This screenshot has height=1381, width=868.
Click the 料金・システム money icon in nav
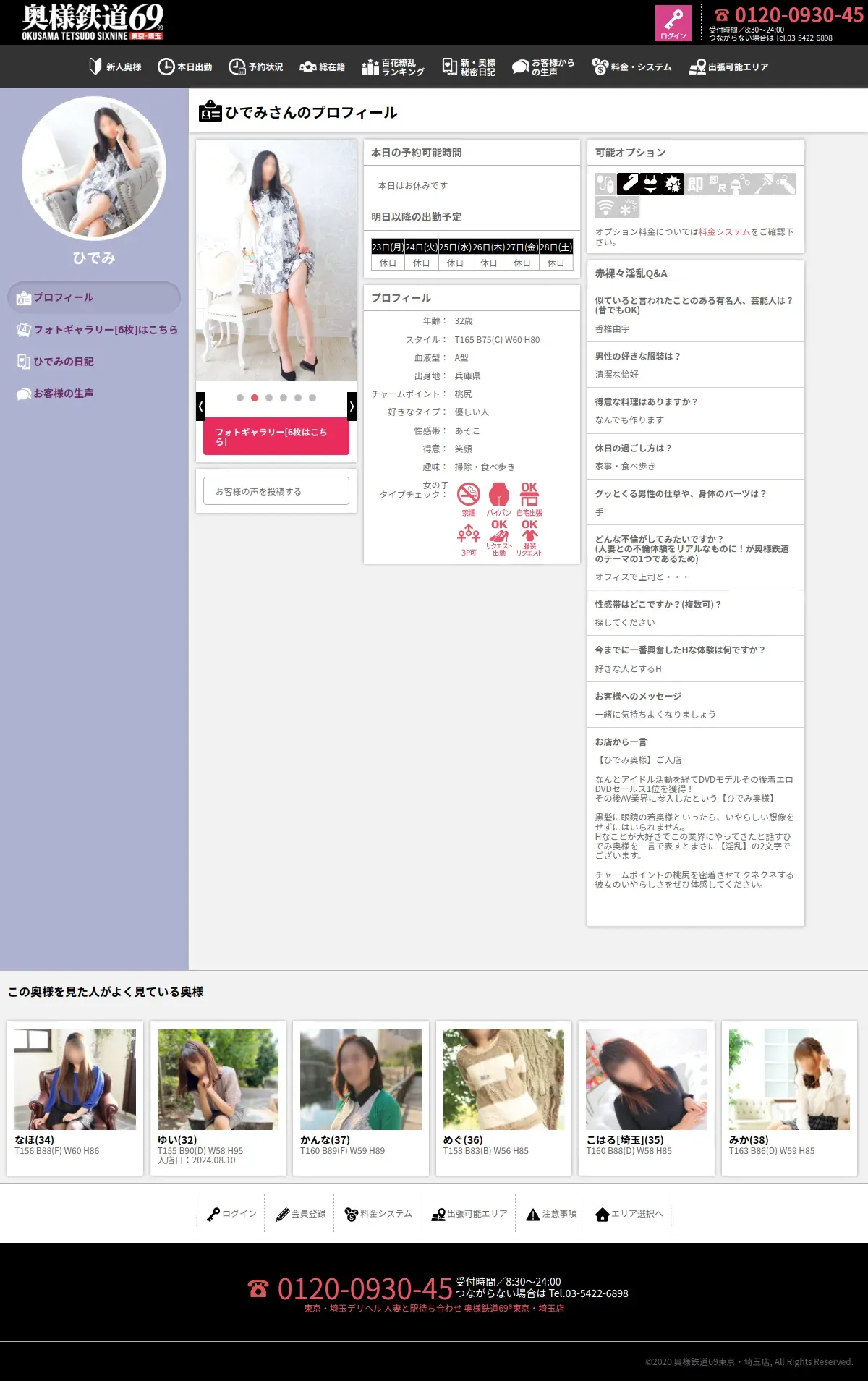pos(600,67)
